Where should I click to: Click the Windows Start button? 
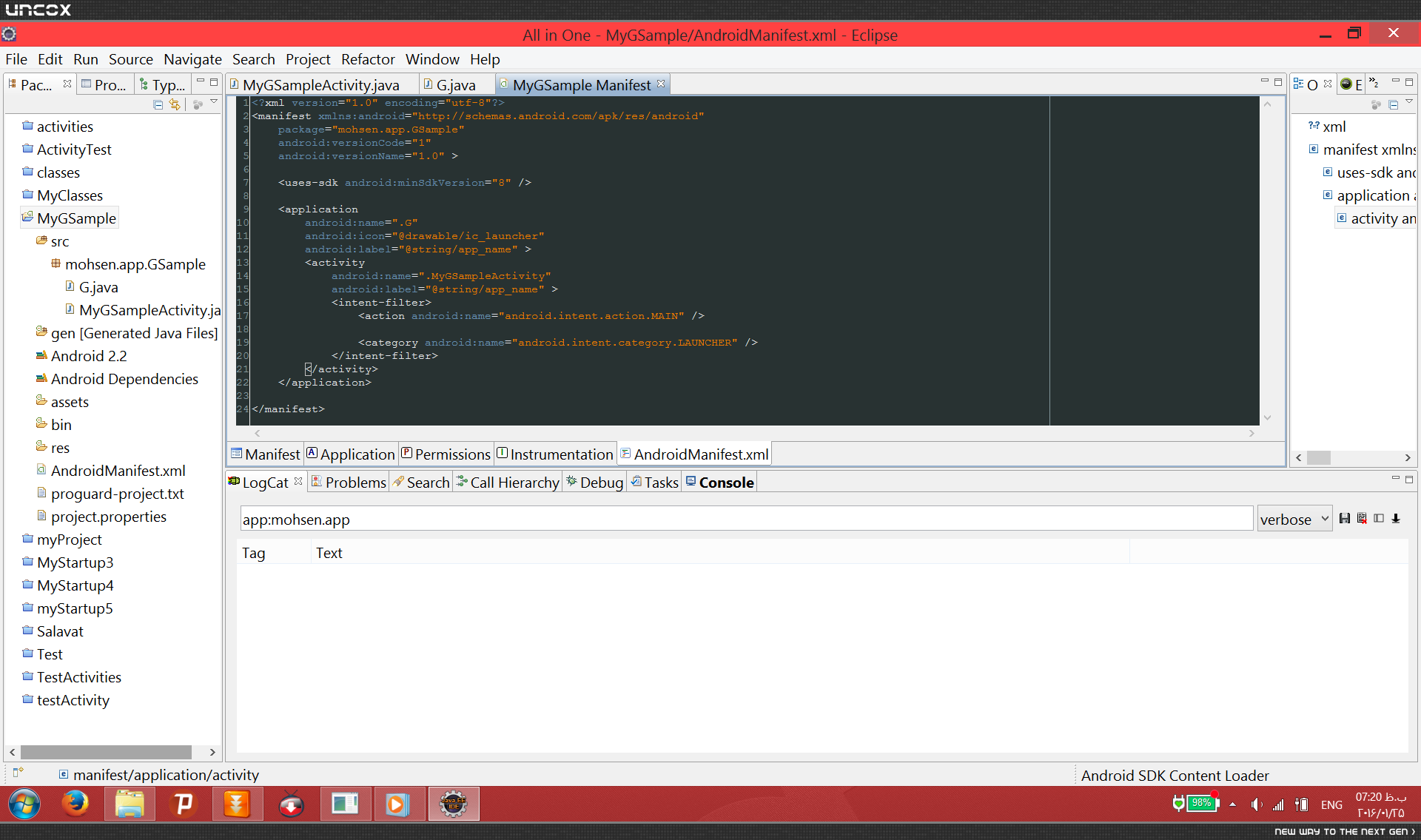[24, 804]
